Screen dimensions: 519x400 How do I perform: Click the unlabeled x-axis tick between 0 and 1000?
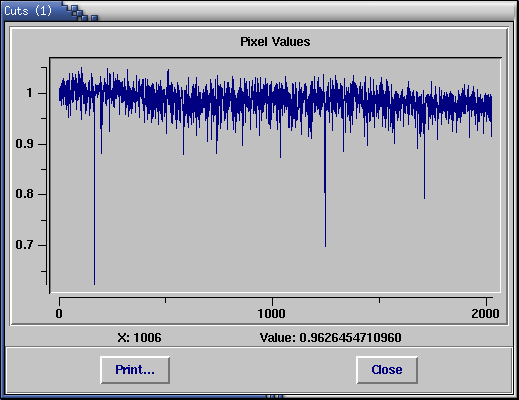click(x=165, y=300)
